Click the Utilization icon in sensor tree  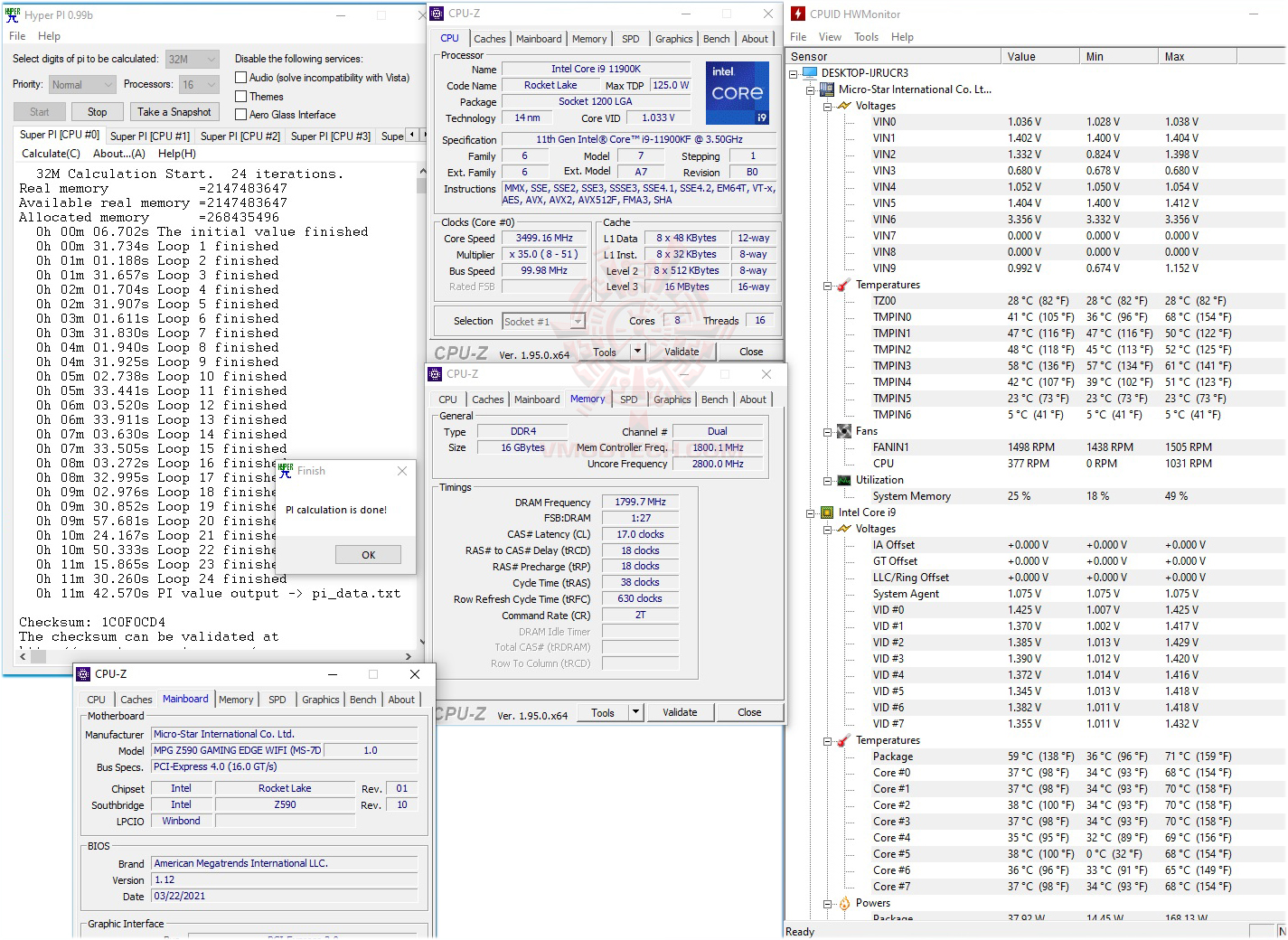[x=844, y=480]
